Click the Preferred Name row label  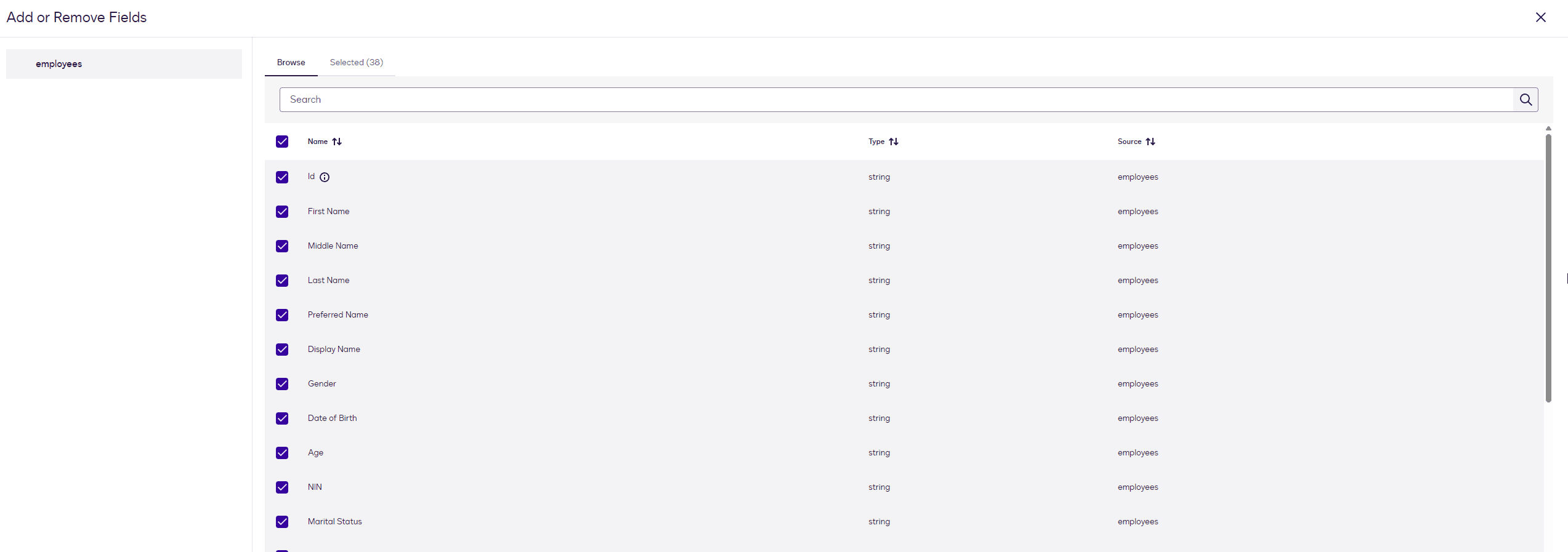pos(337,315)
